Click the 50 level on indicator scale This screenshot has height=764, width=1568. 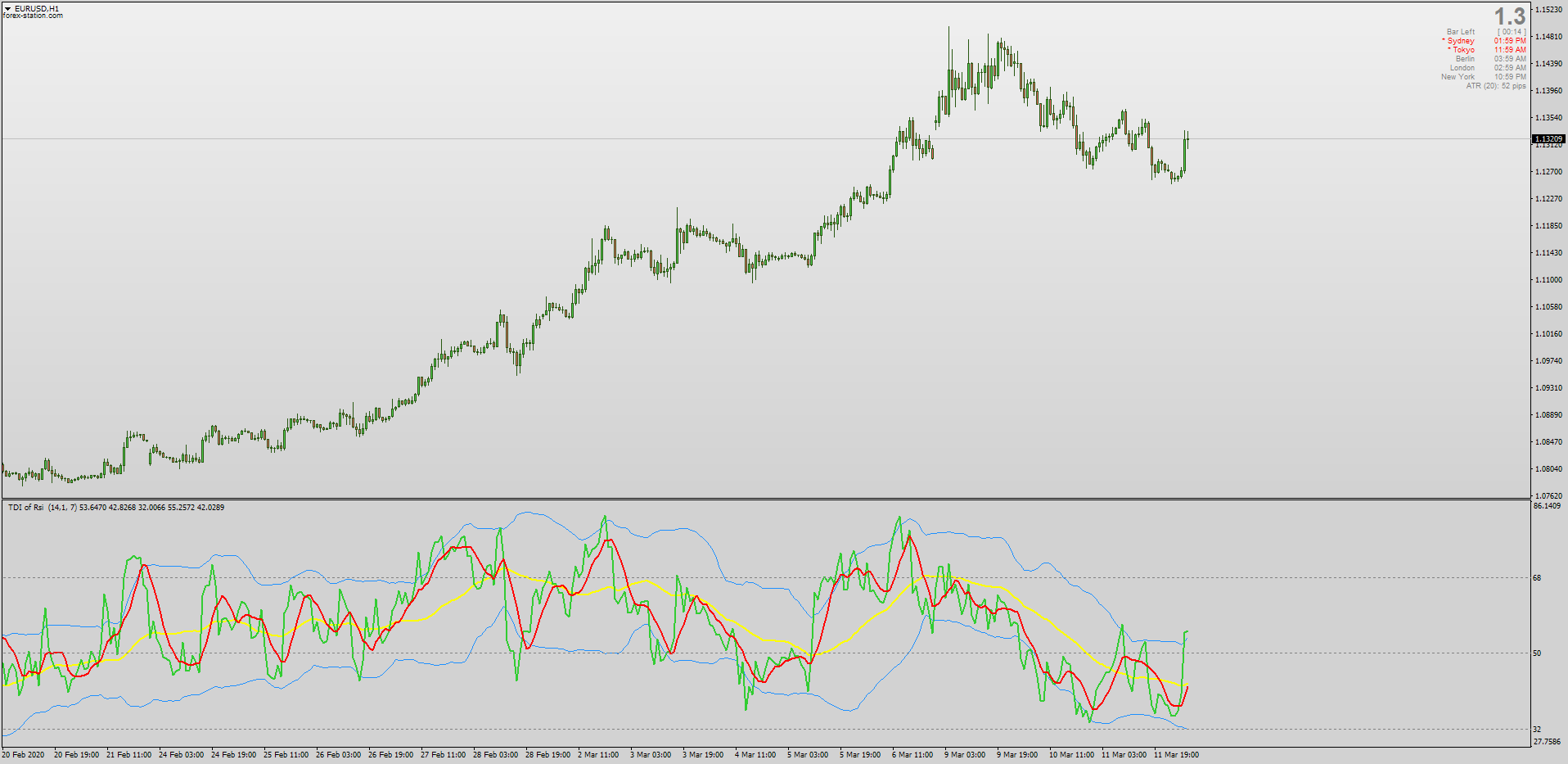pyautogui.click(x=1537, y=653)
